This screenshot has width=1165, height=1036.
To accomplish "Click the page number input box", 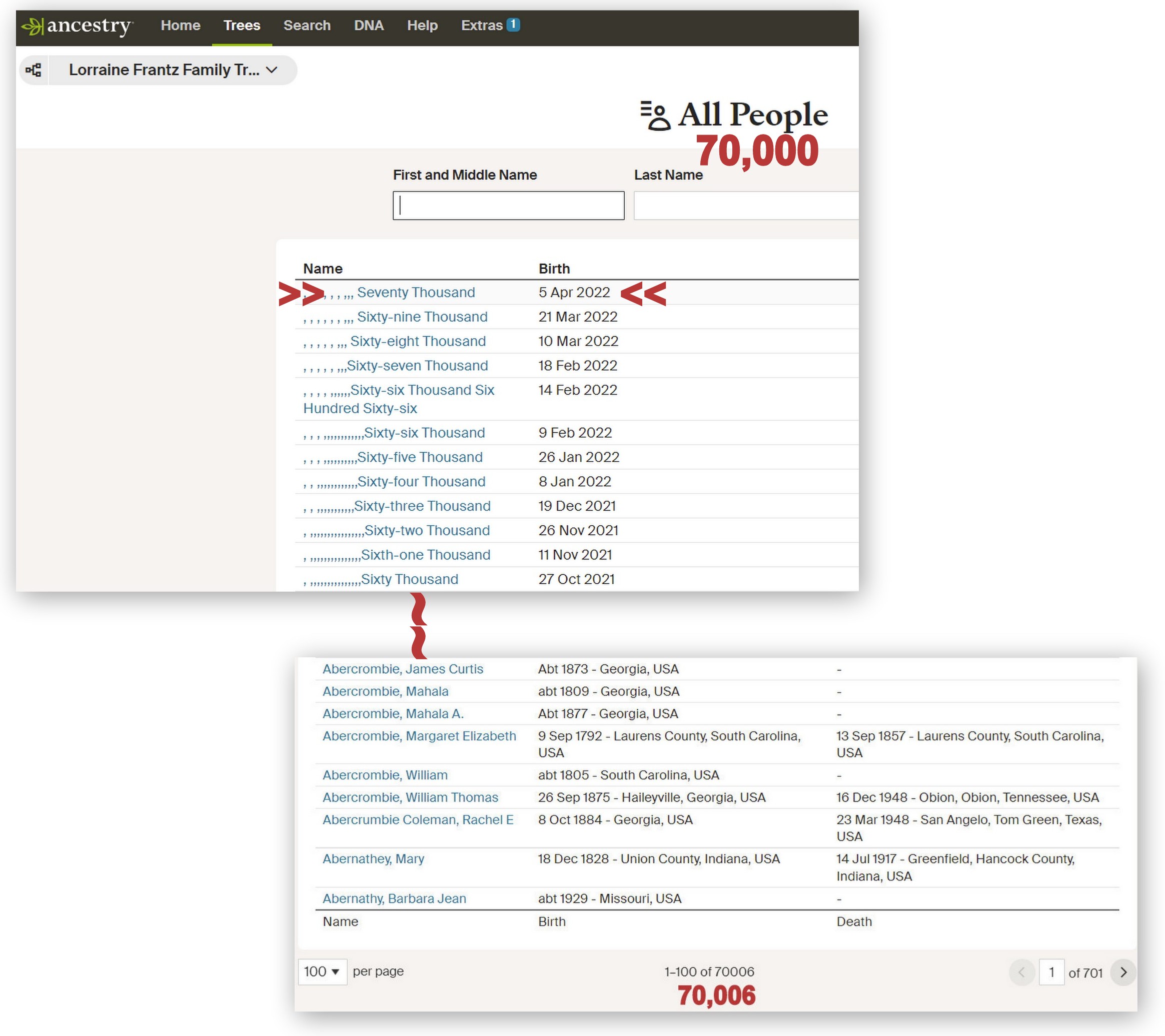I will (1051, 972).
